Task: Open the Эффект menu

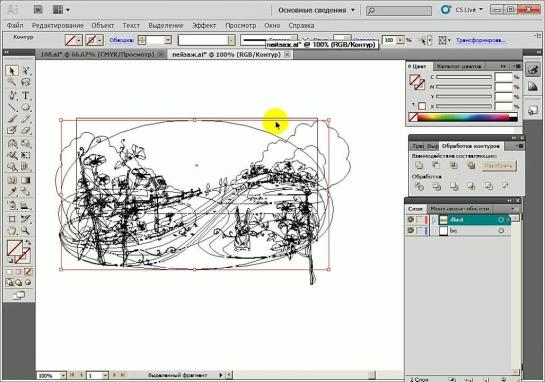Action: 204,25
